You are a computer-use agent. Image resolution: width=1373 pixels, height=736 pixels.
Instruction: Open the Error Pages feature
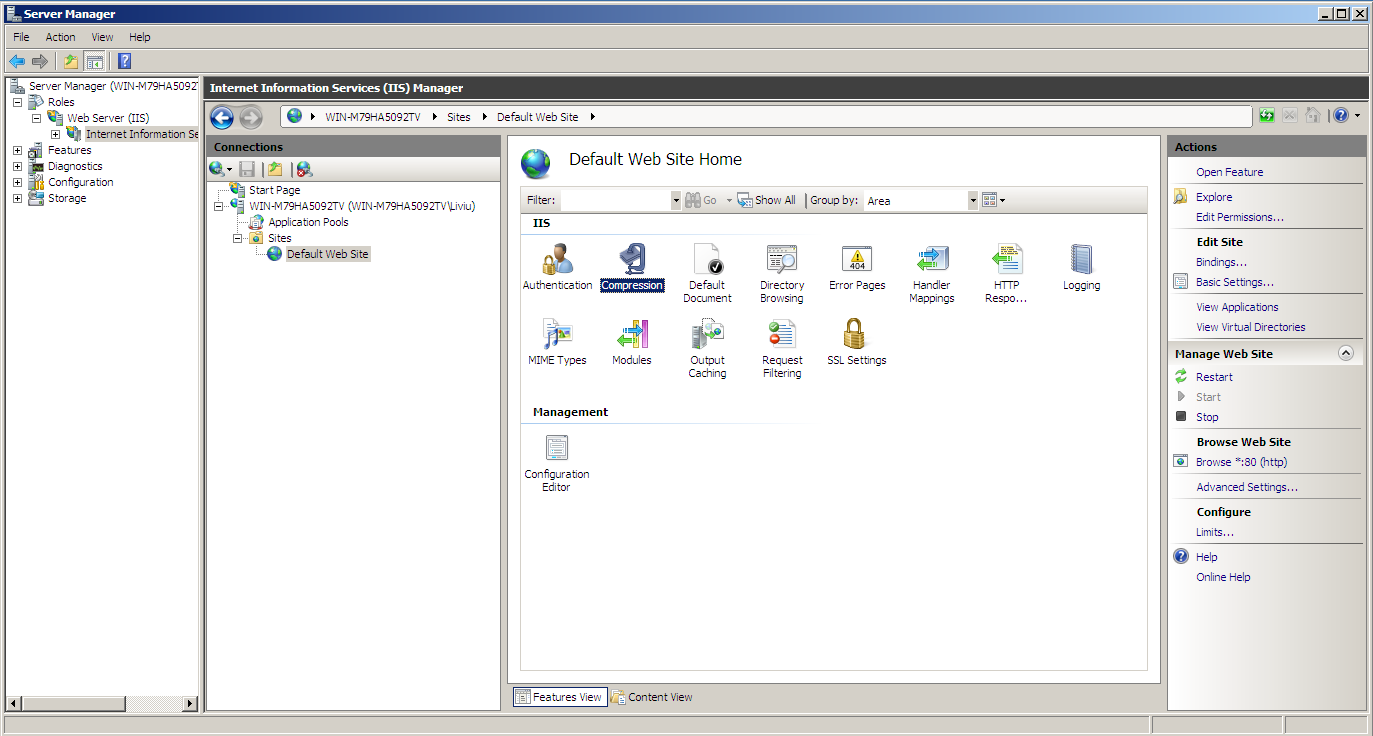(857, 262)
